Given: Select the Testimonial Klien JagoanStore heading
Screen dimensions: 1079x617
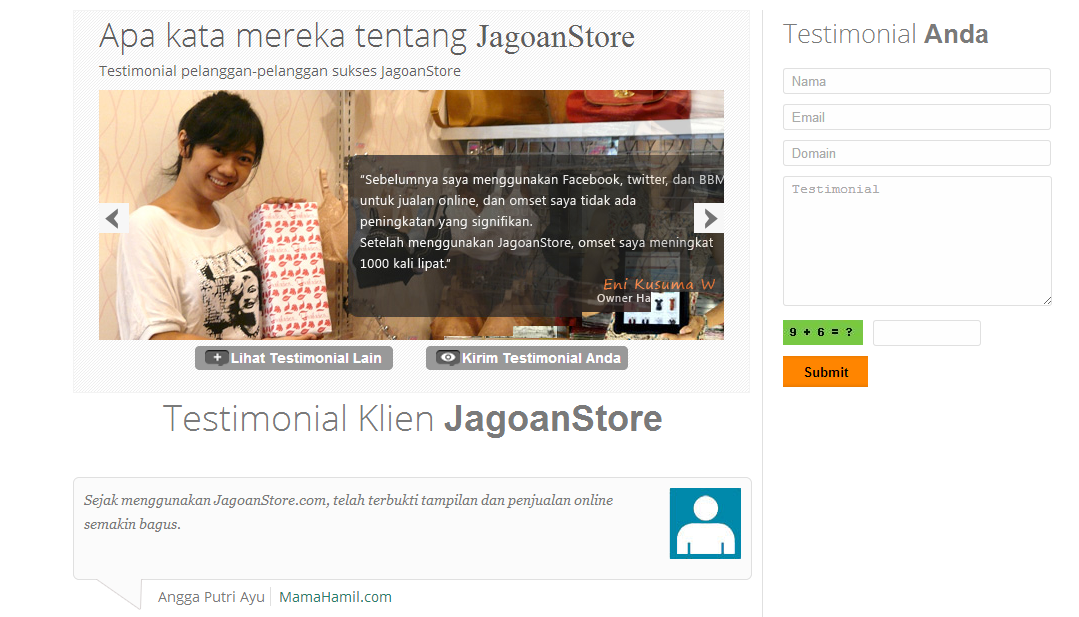Looking at the screenshot, I should click(x=412, y=418).
